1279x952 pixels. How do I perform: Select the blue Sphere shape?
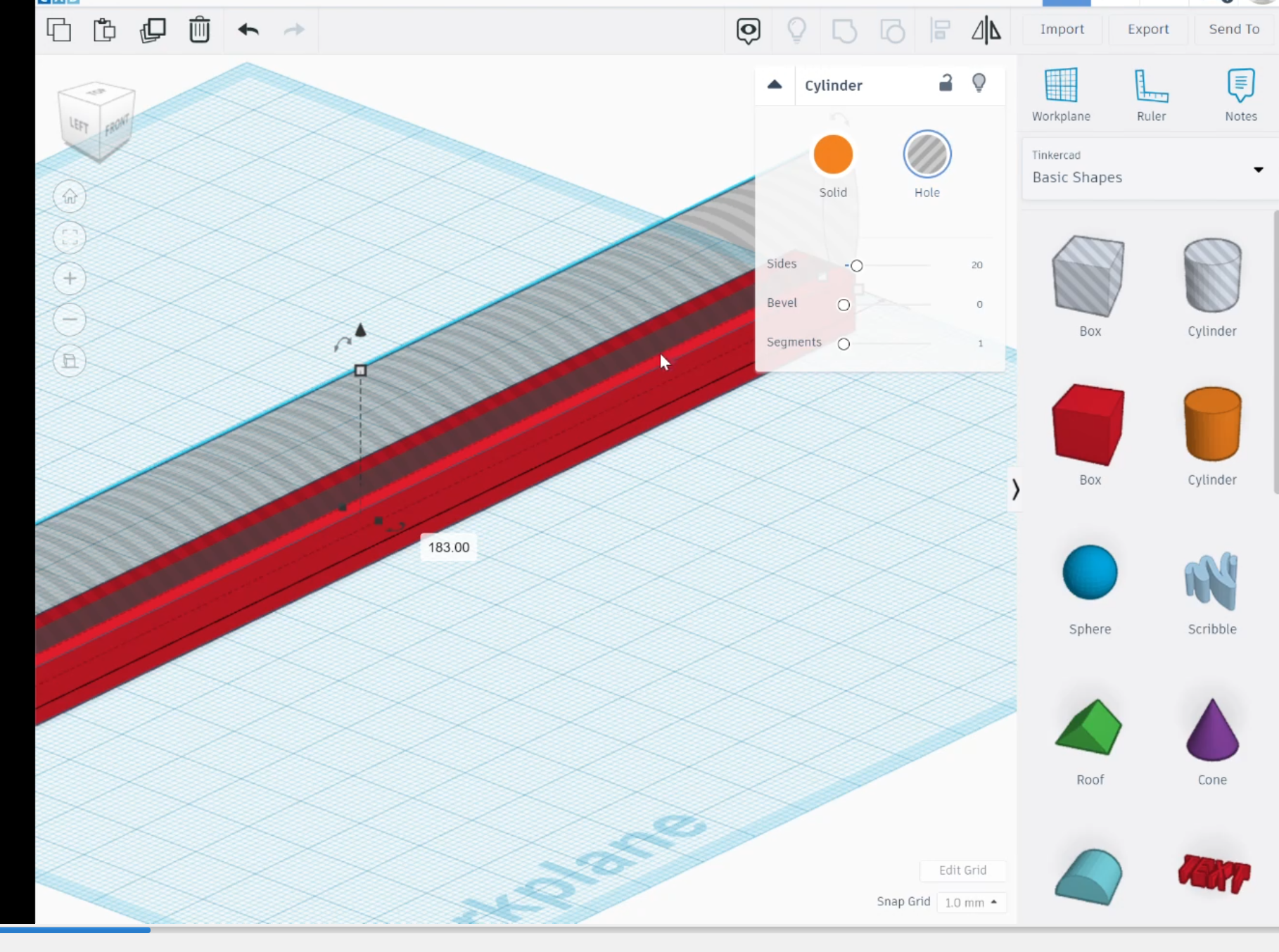click(x=1090, y=572)
